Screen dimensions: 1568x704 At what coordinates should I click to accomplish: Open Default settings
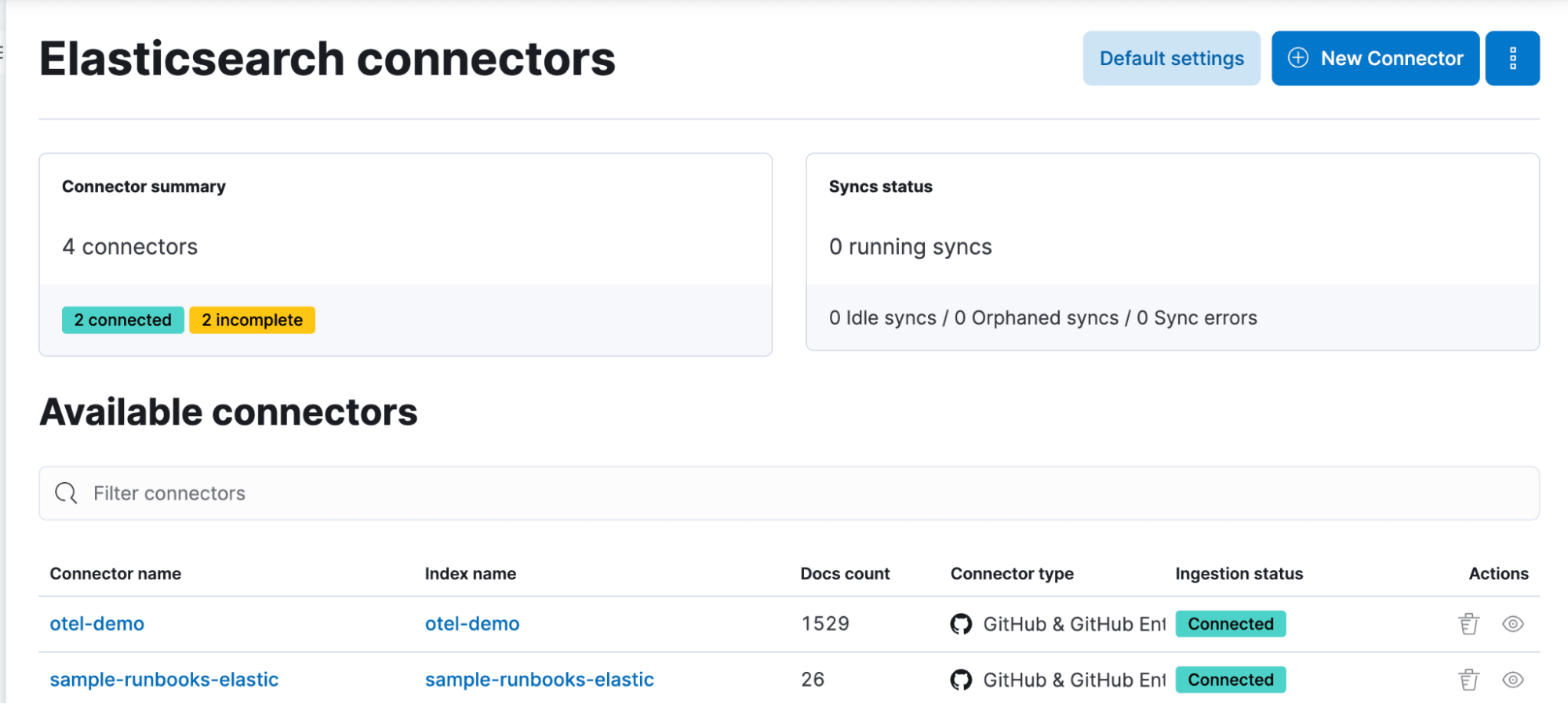point(1171,58)
